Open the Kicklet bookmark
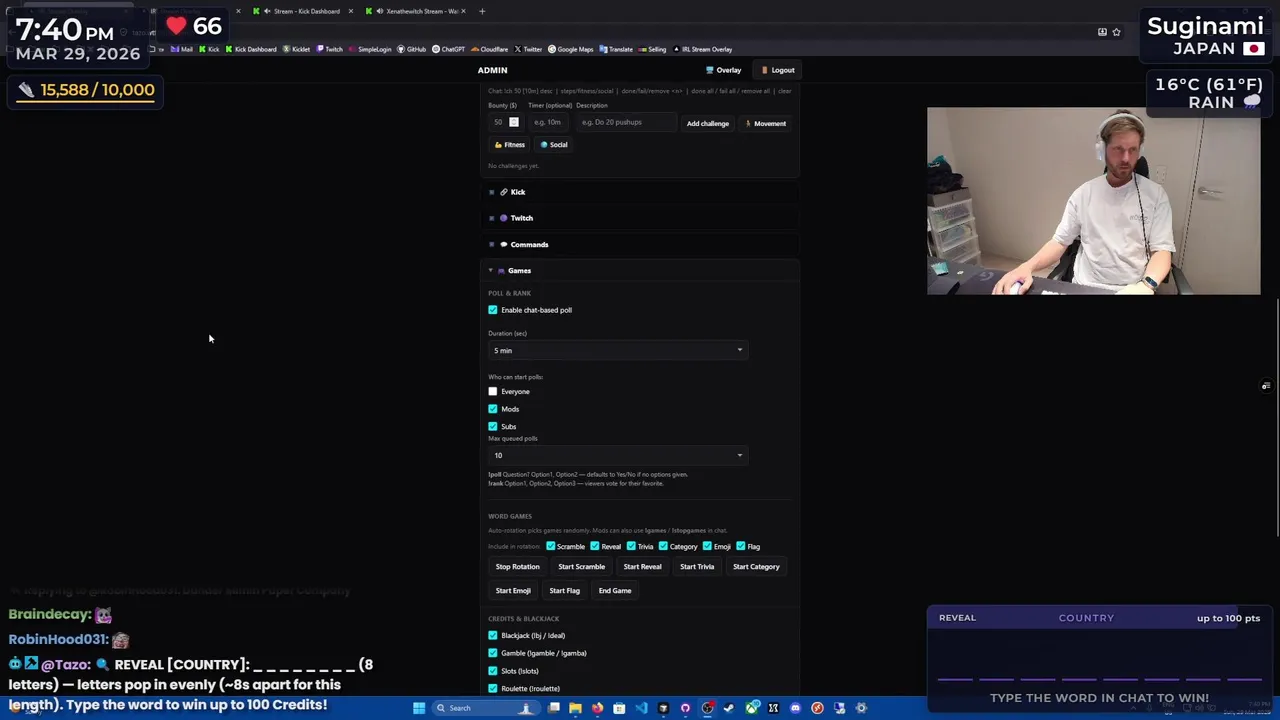This screenshot has height=720, width=1280. pyautogui.click(x=297, y=49)
